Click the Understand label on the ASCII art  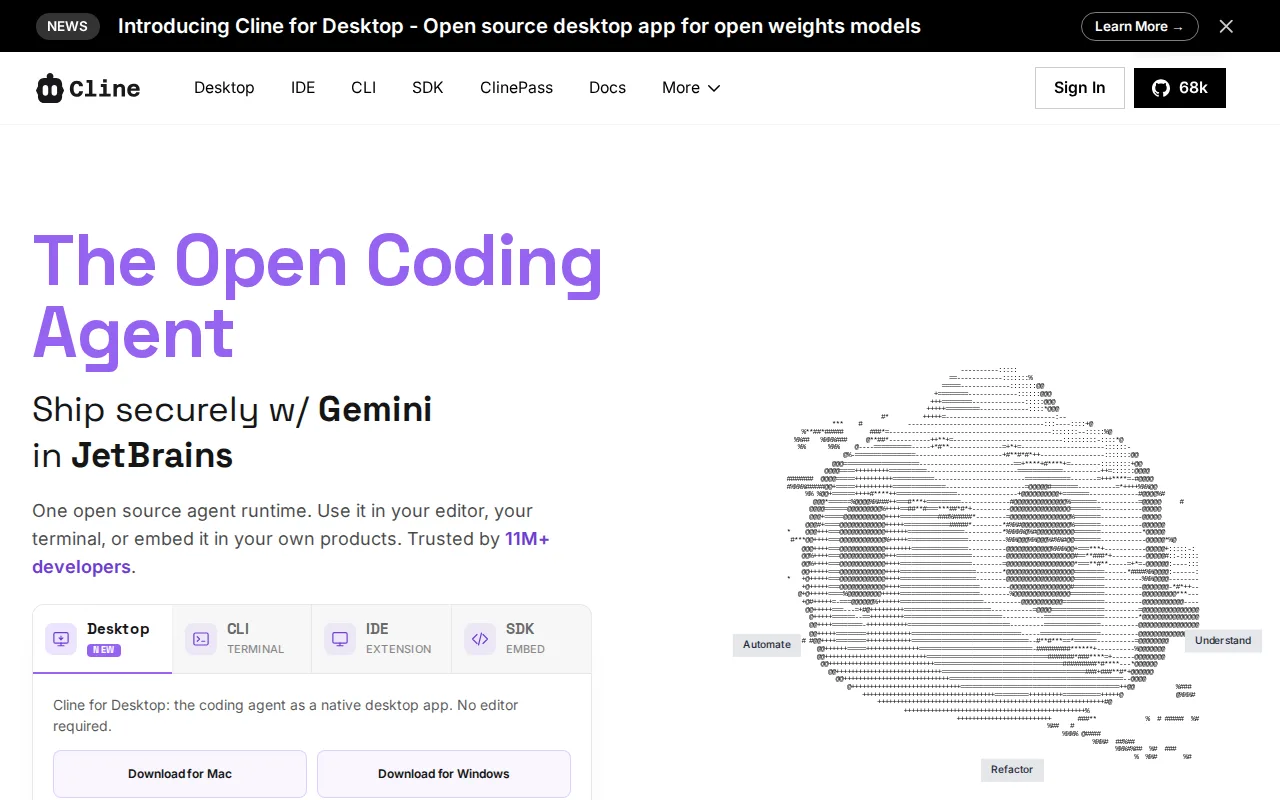tap(1223, 641)
